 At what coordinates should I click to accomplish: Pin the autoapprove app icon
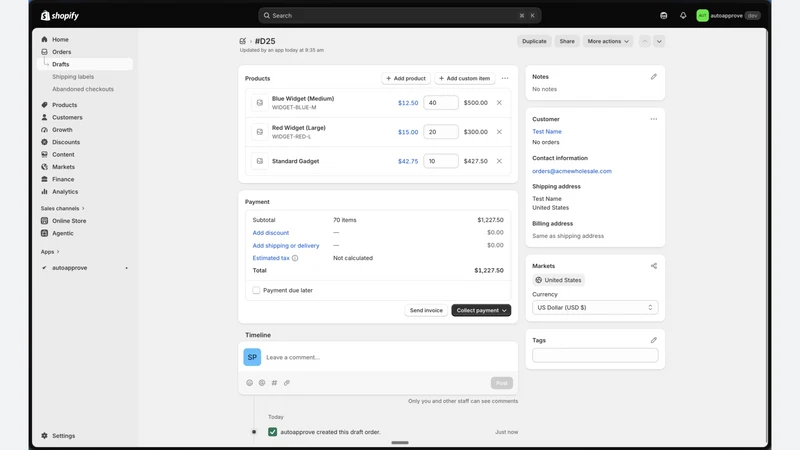point(127,268)
